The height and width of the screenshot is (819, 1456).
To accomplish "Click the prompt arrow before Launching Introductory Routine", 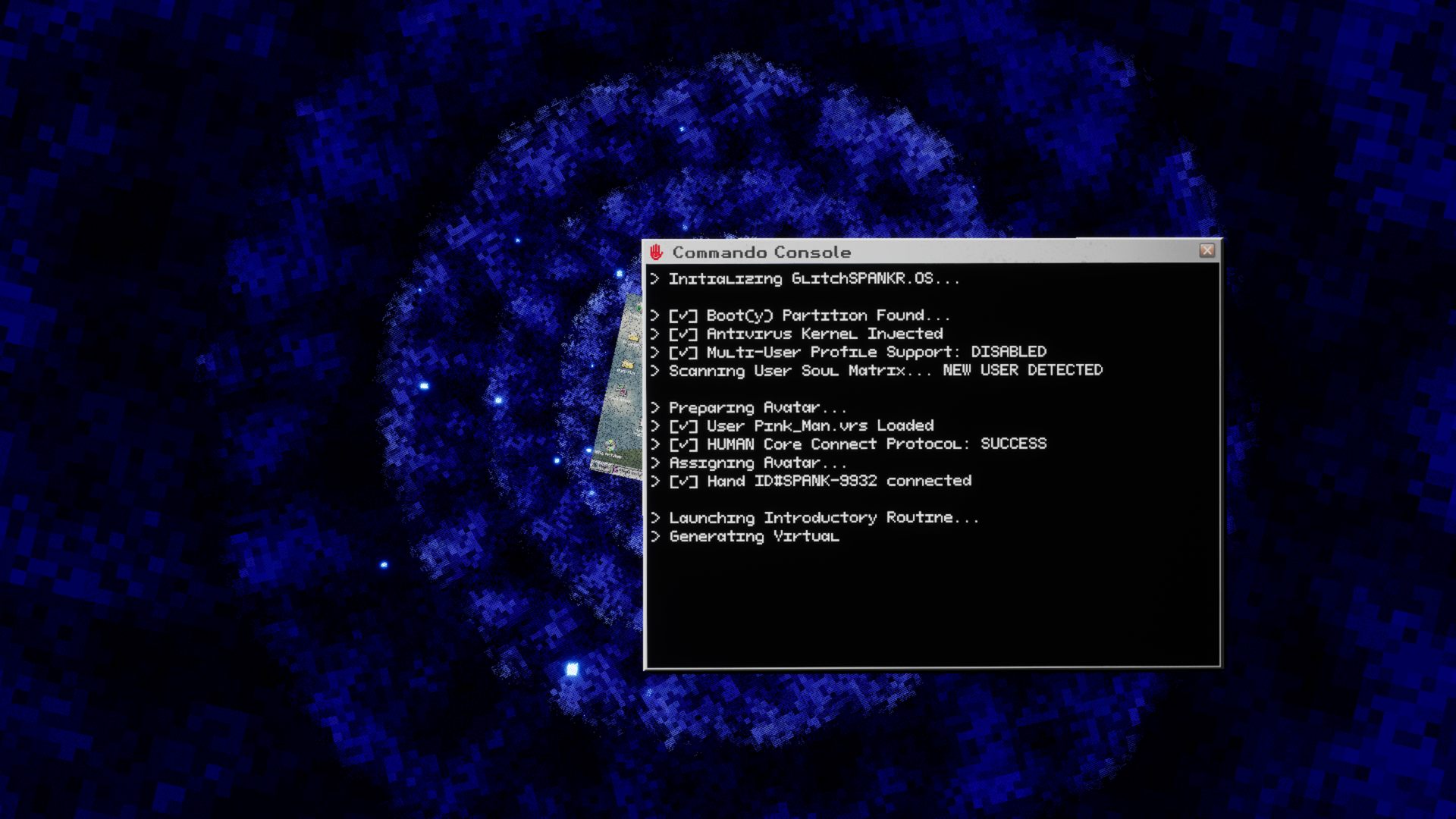I will 655,518.
